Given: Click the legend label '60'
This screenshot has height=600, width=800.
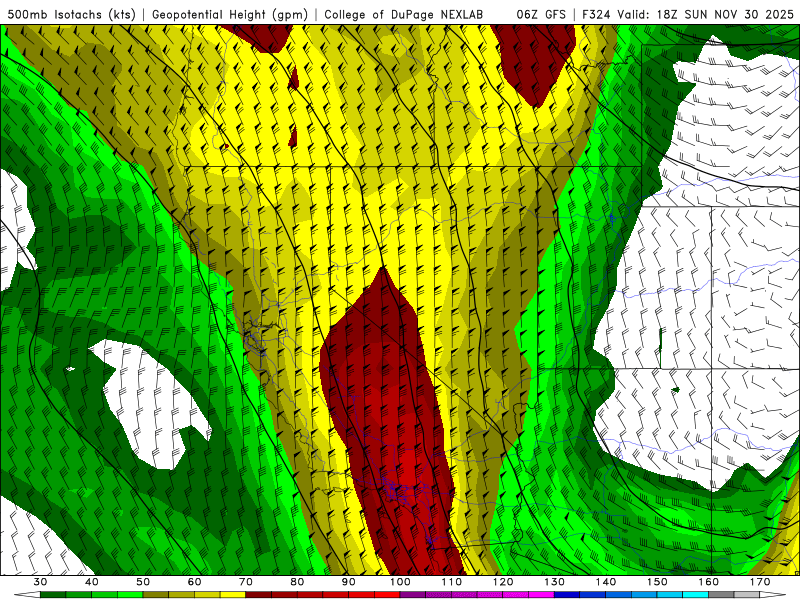Looking at the screenshot, I should [194, 582].
